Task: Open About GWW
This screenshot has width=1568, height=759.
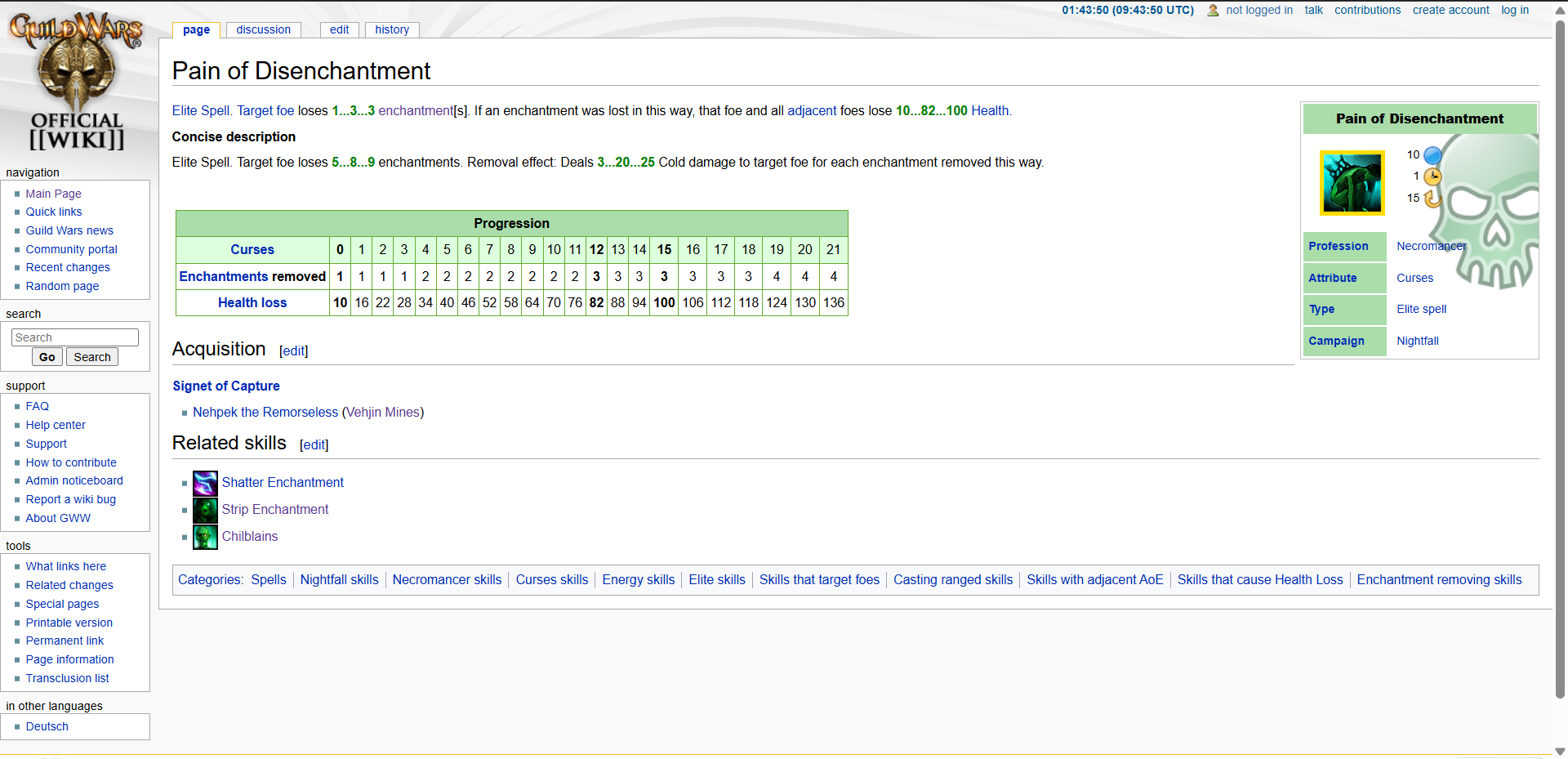Action: (58, 518)
